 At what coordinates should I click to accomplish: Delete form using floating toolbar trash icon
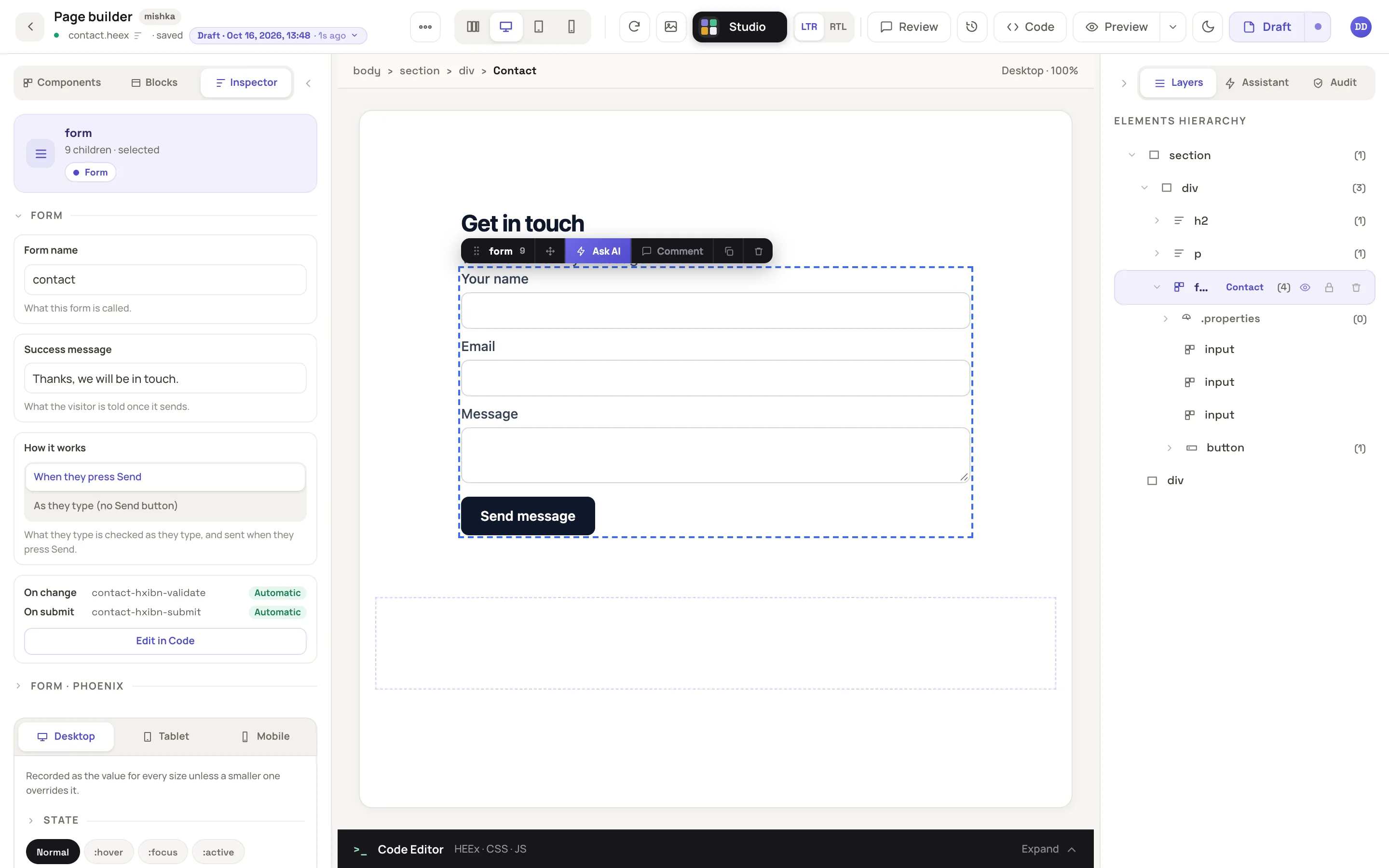(x=758, y=251)
